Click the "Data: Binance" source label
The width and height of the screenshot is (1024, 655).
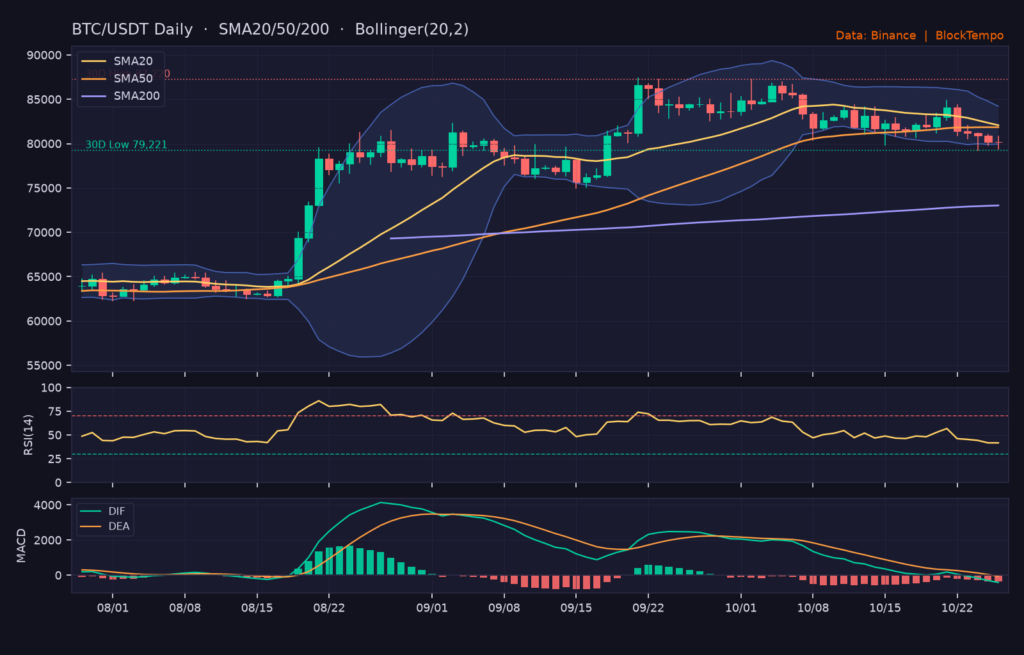coord(876,35)
